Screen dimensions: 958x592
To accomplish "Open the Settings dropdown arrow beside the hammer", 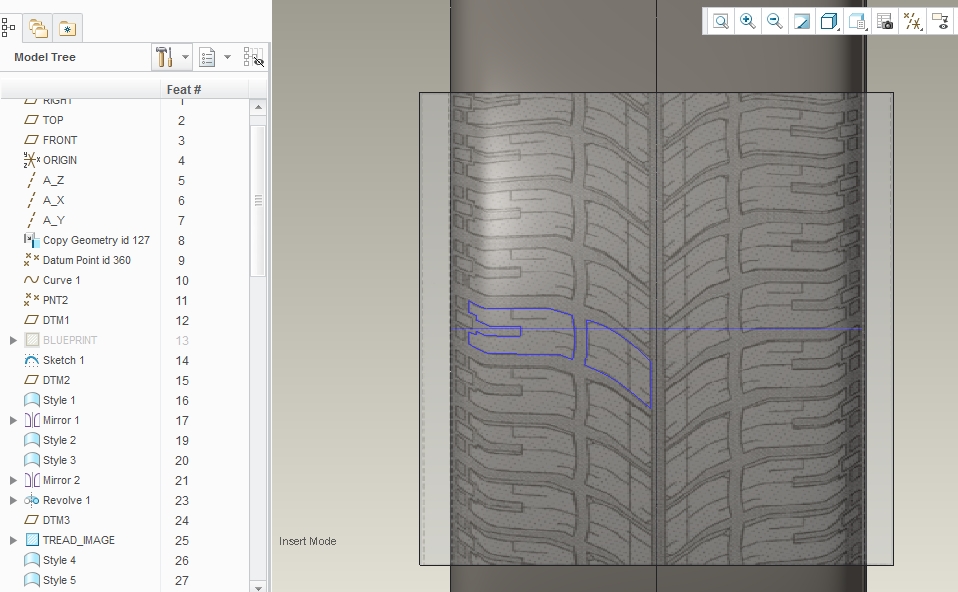I will click(185, 57).
